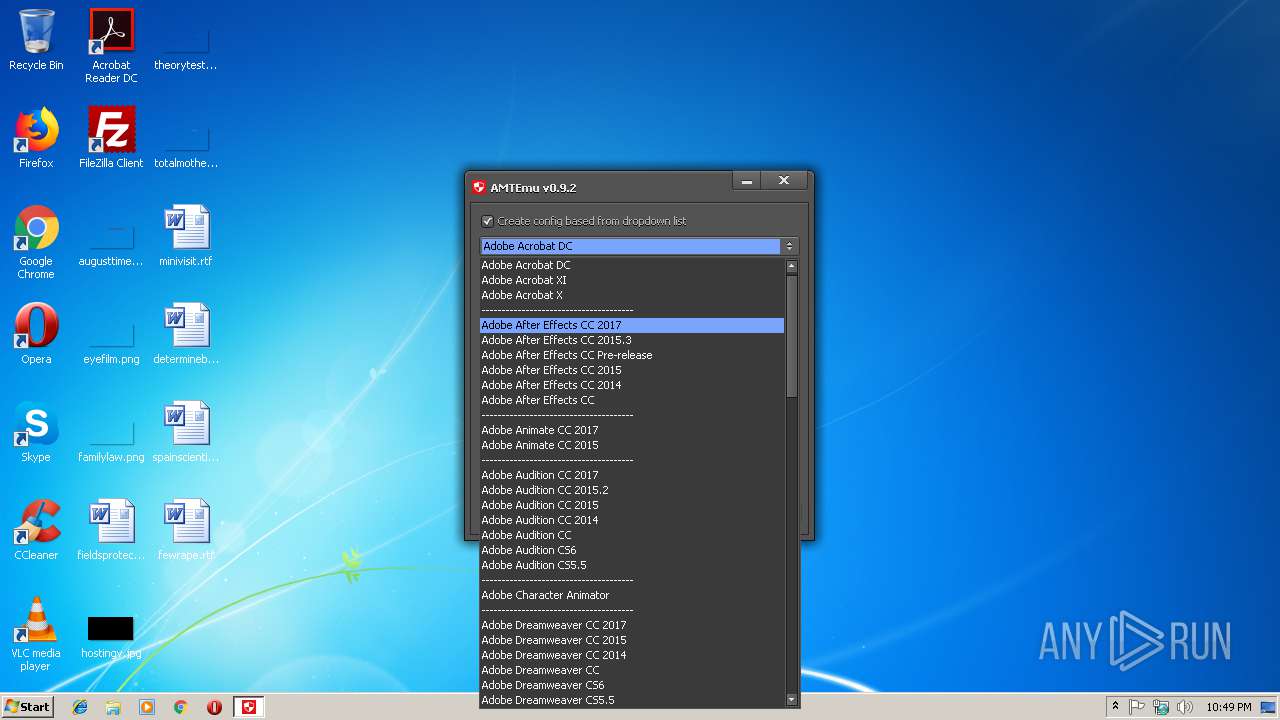This screenshot has height=720, width=1280.
Task: Click the Opera icon in the taskbar
Action: (x=214, y=707)
